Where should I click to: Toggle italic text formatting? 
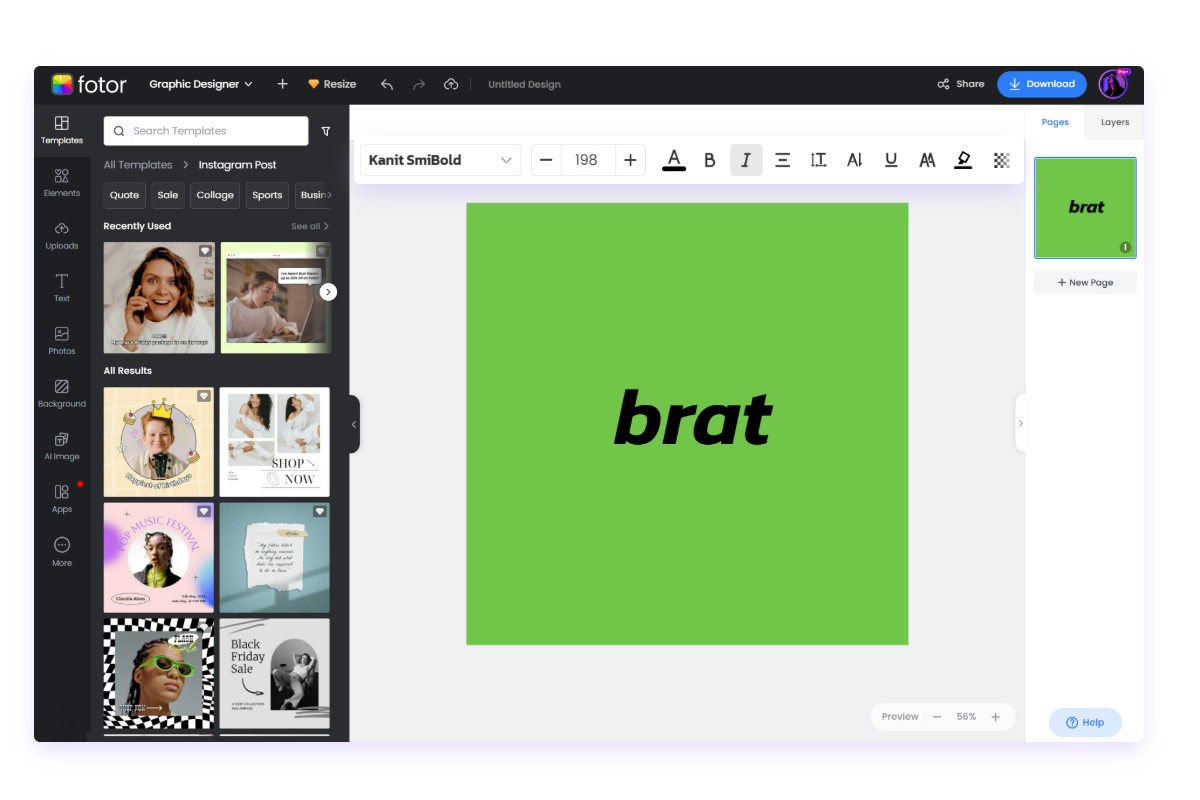pyautogui.click(x=746, y=160)
